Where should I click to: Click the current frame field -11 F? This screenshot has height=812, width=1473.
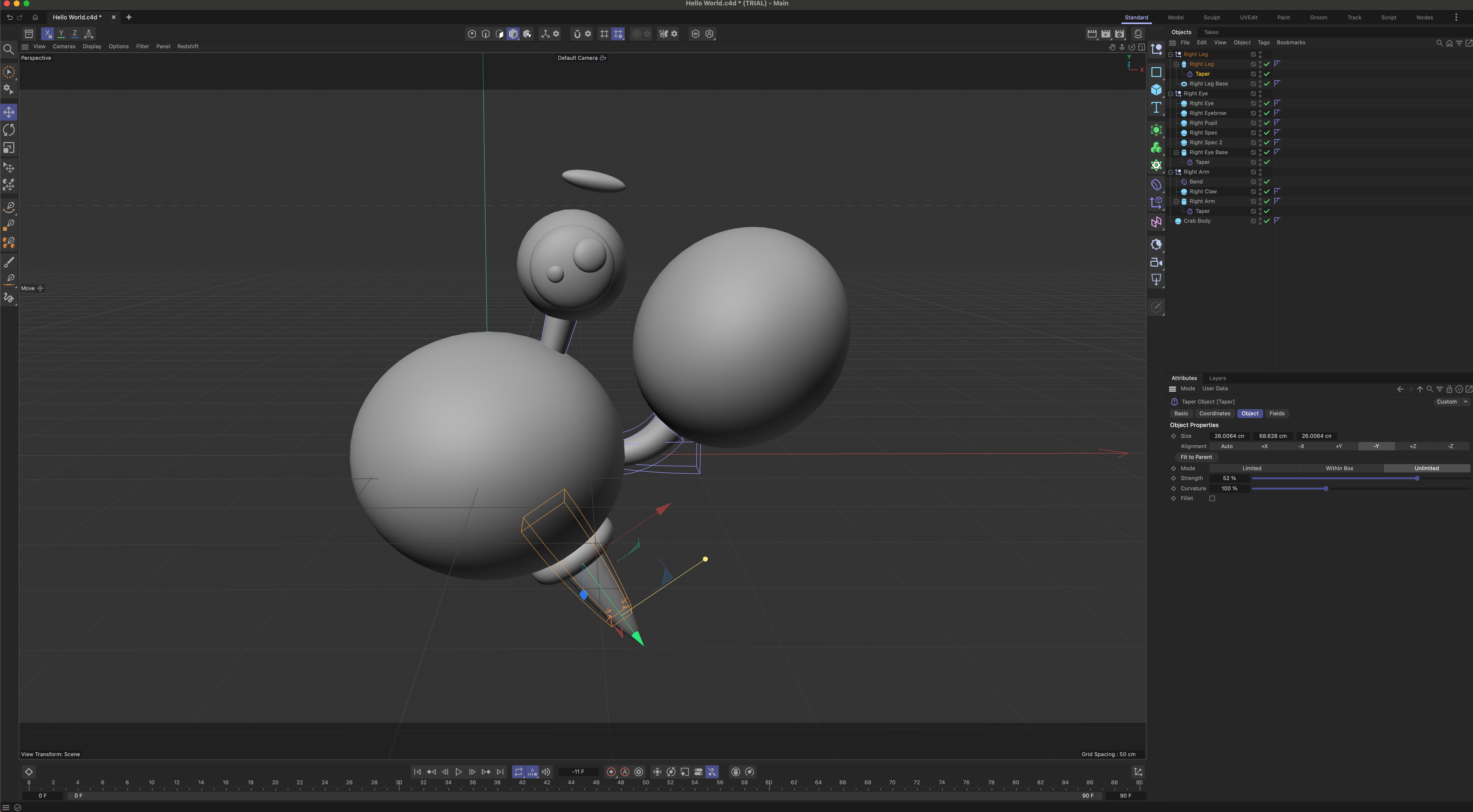click(x=579, y=772)
